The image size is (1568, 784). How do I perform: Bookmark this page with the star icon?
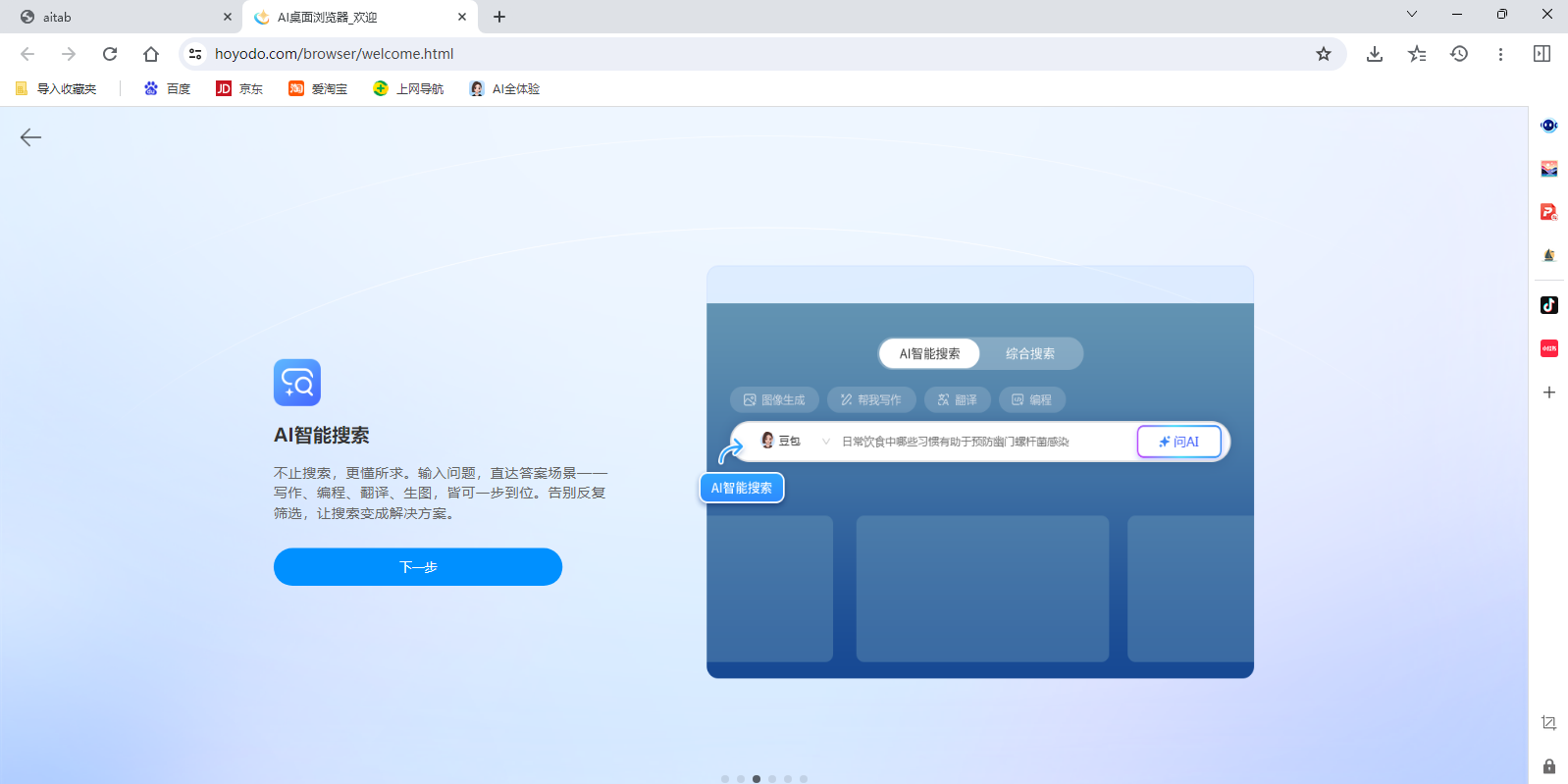pyautogui.click(x=1324, y=54)
